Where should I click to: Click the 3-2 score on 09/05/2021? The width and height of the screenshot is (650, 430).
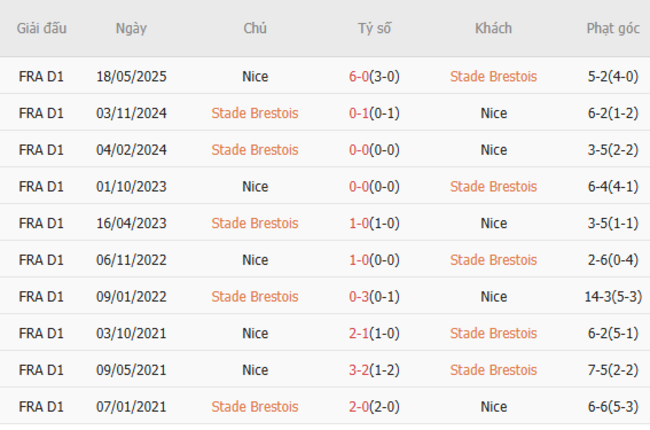pyautogui.click(x=359, y=370)
